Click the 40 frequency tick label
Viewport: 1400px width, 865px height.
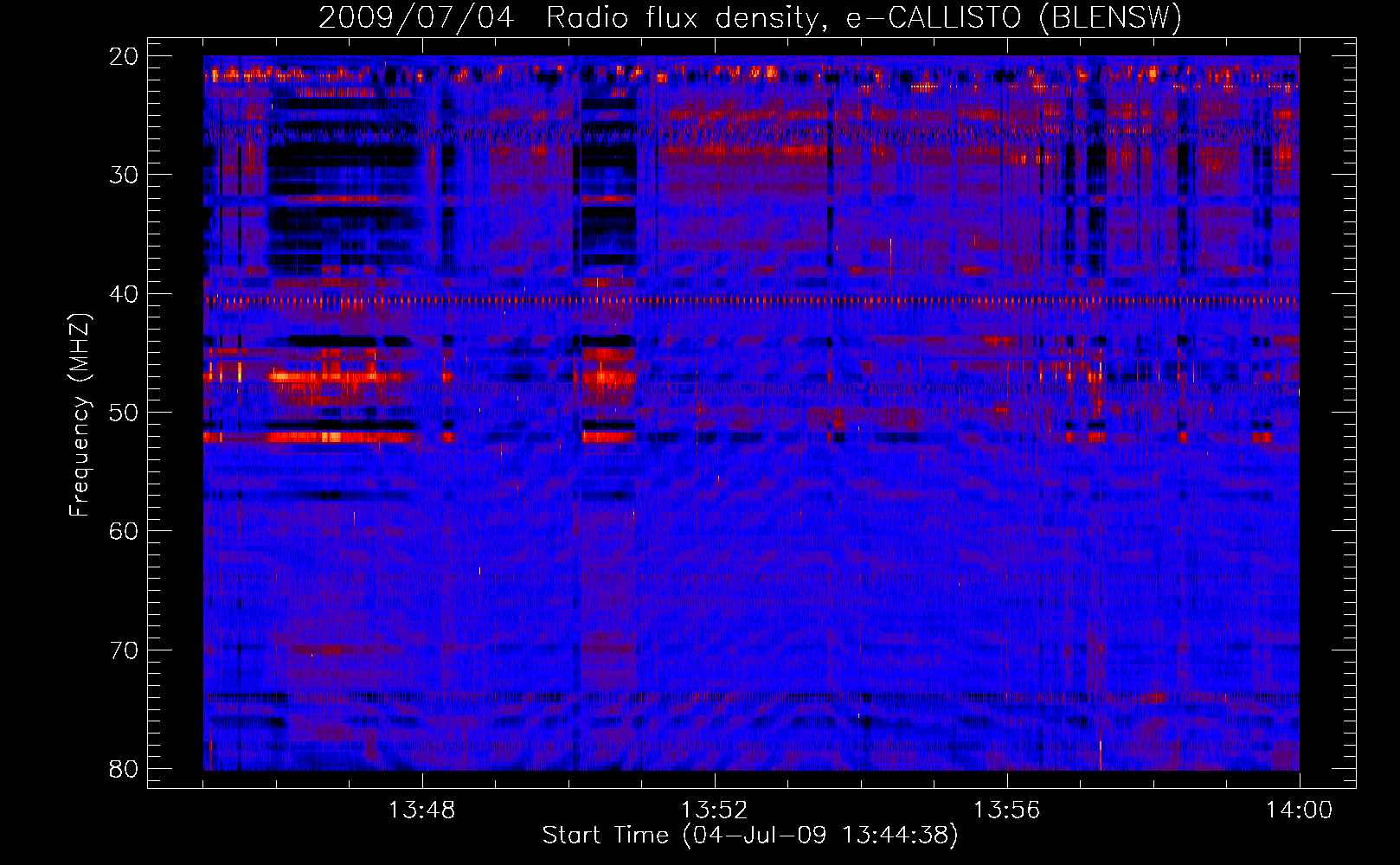point(124,294)
